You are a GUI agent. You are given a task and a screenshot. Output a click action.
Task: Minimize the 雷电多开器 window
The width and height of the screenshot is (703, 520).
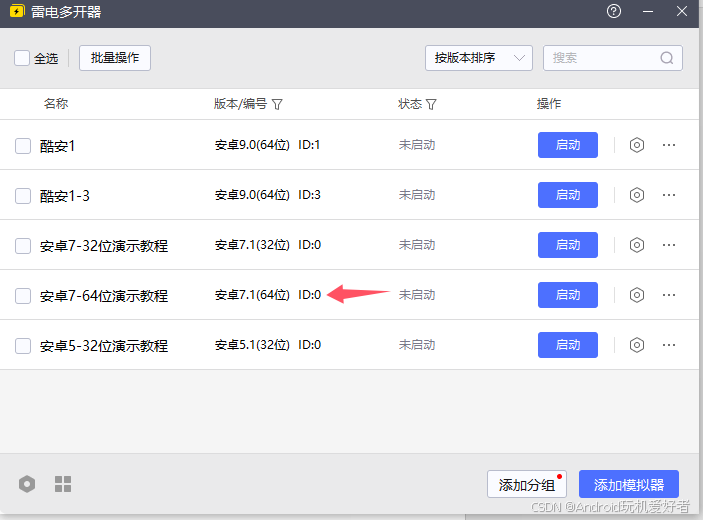pos(648,11)
